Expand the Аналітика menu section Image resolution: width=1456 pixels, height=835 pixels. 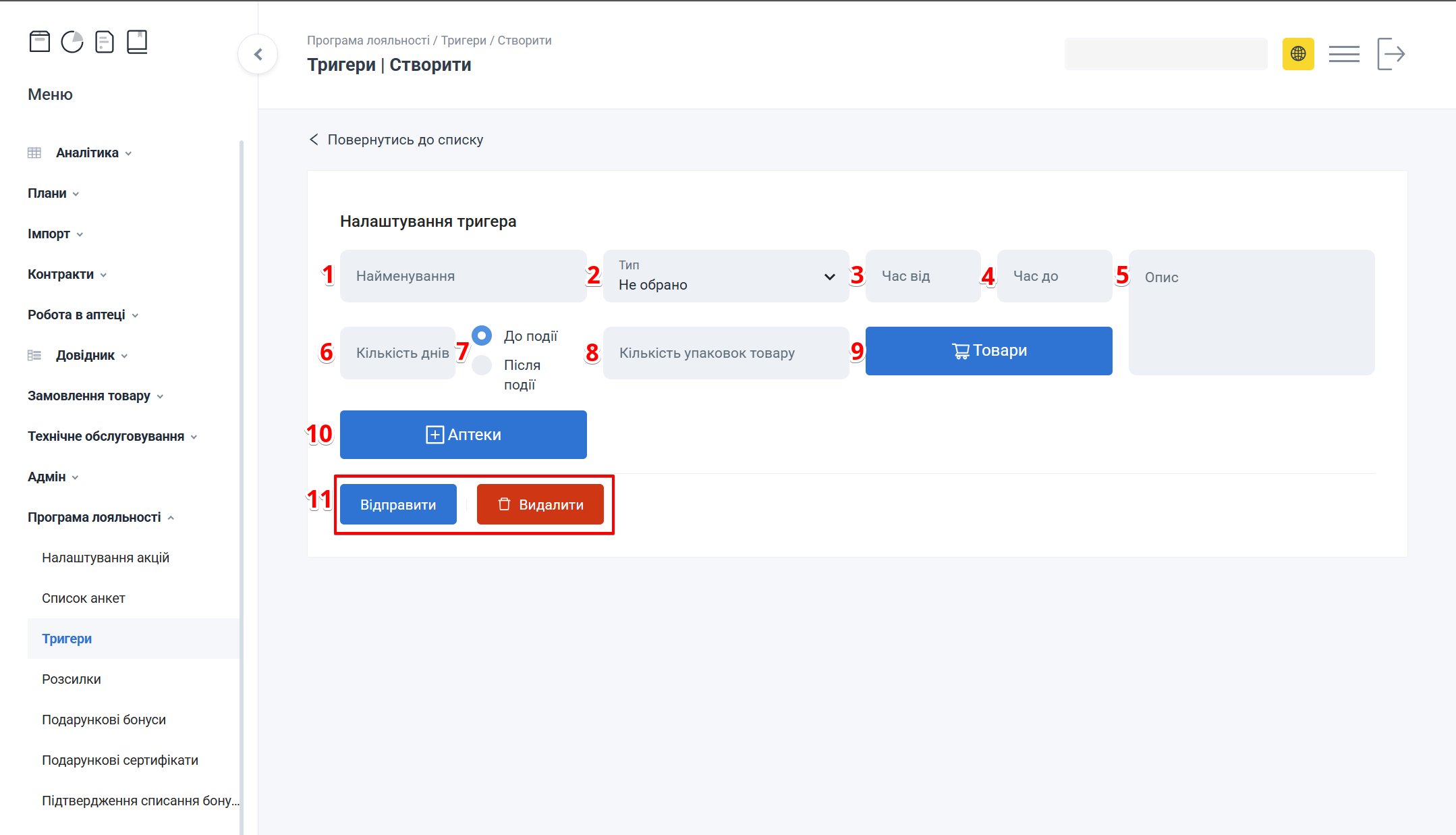pyautogui.click(x=87, y=153)
